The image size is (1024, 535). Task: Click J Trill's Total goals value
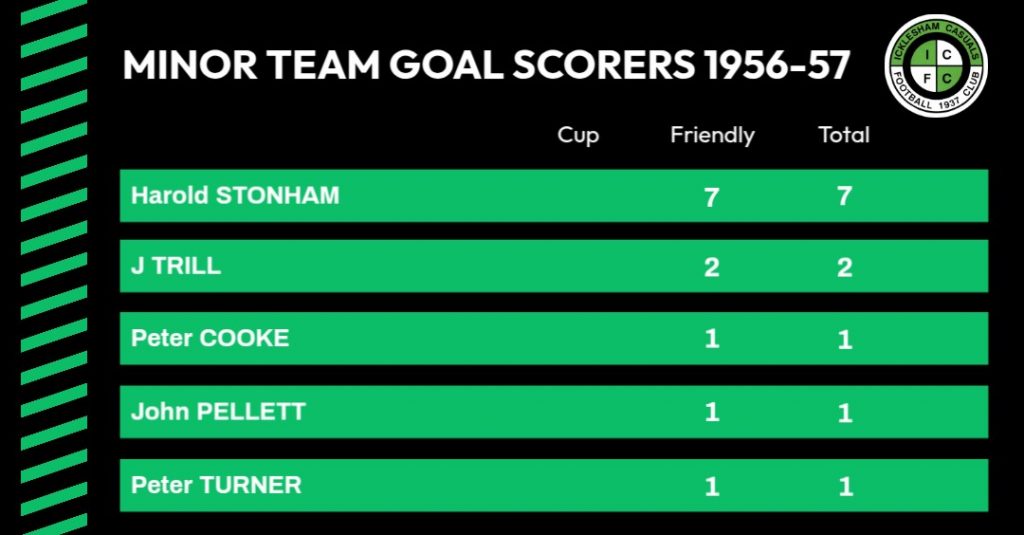(845, 267)
